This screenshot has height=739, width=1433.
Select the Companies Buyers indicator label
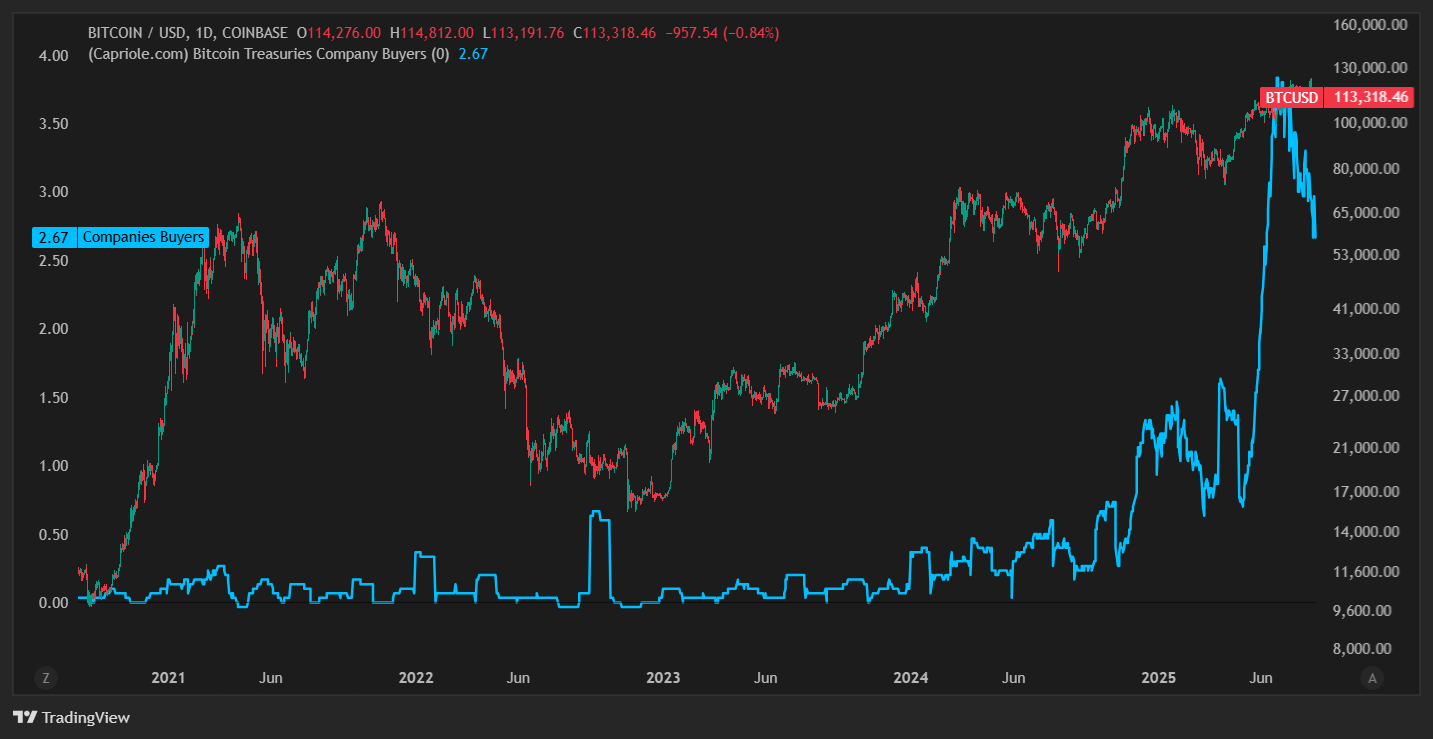(143, 237)
